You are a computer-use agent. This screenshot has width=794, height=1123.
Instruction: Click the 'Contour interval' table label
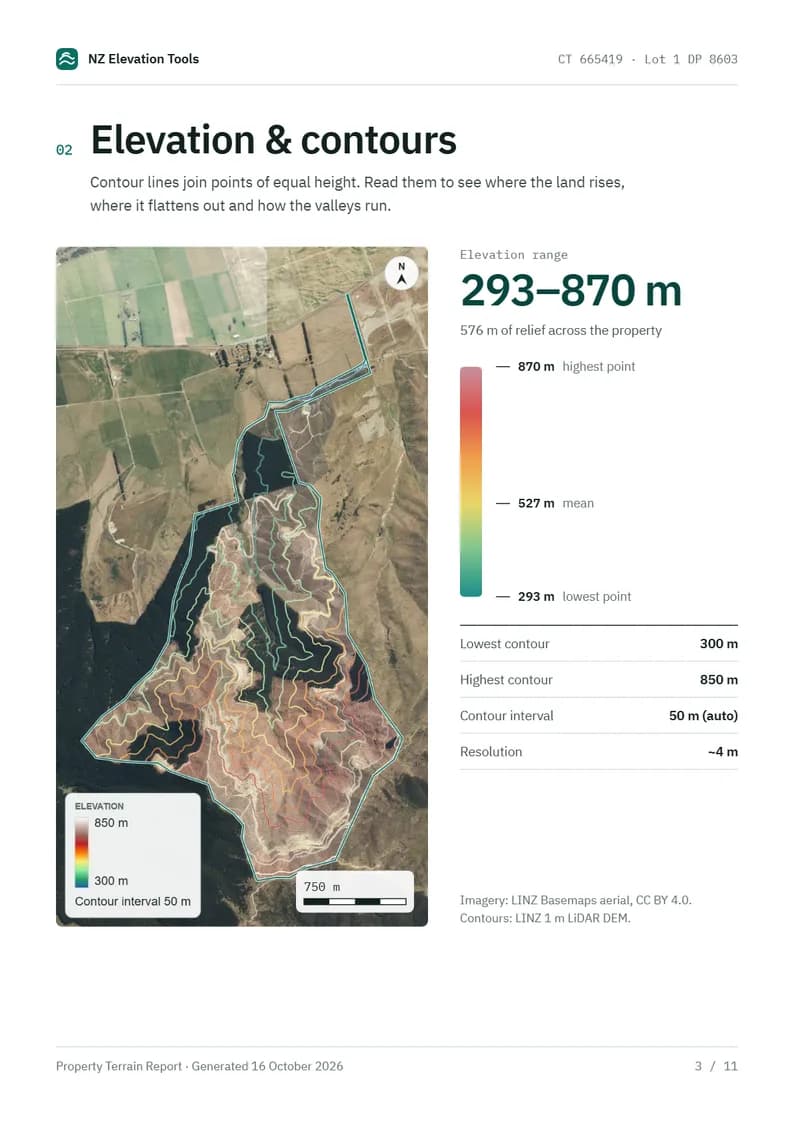click(x=506, y=715)
